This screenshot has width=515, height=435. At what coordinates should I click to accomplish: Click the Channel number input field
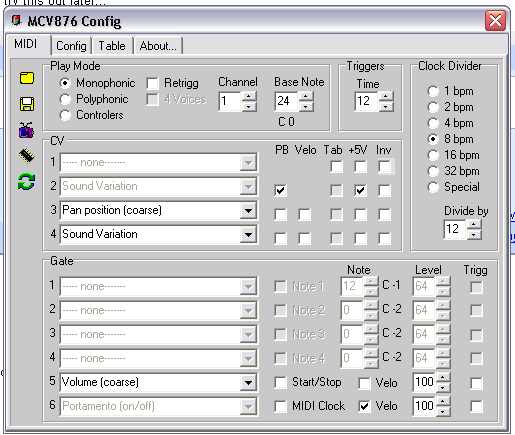tap(230, 101)
